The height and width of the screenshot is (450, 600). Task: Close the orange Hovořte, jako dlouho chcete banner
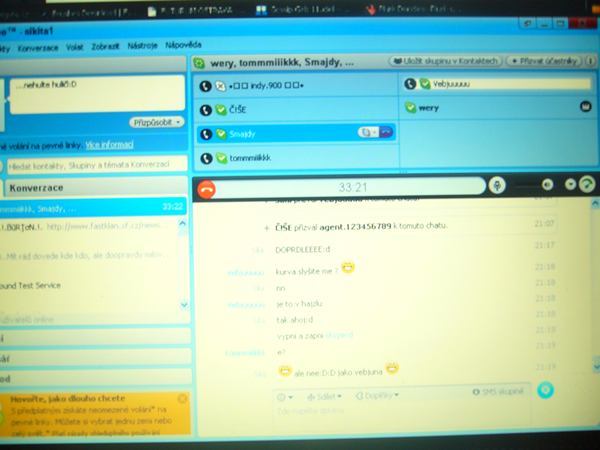click(183, 398)
